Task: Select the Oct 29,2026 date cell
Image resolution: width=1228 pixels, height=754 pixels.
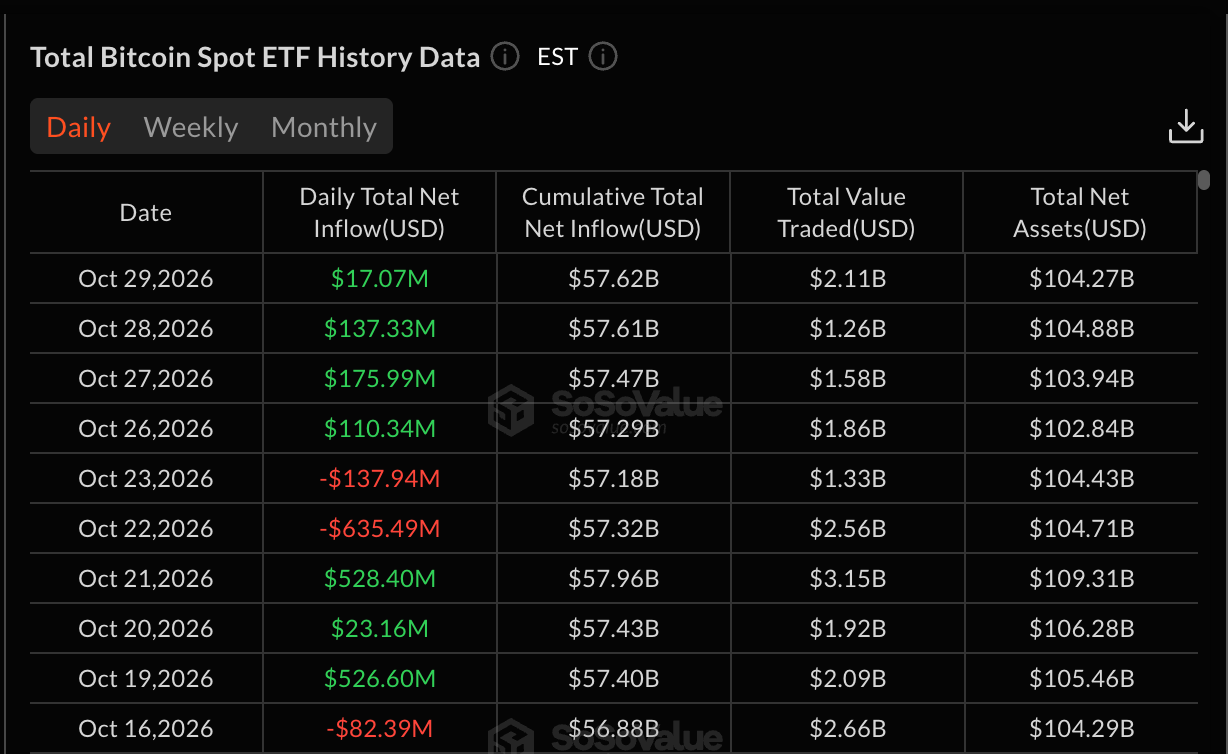Action: point(146,278)
